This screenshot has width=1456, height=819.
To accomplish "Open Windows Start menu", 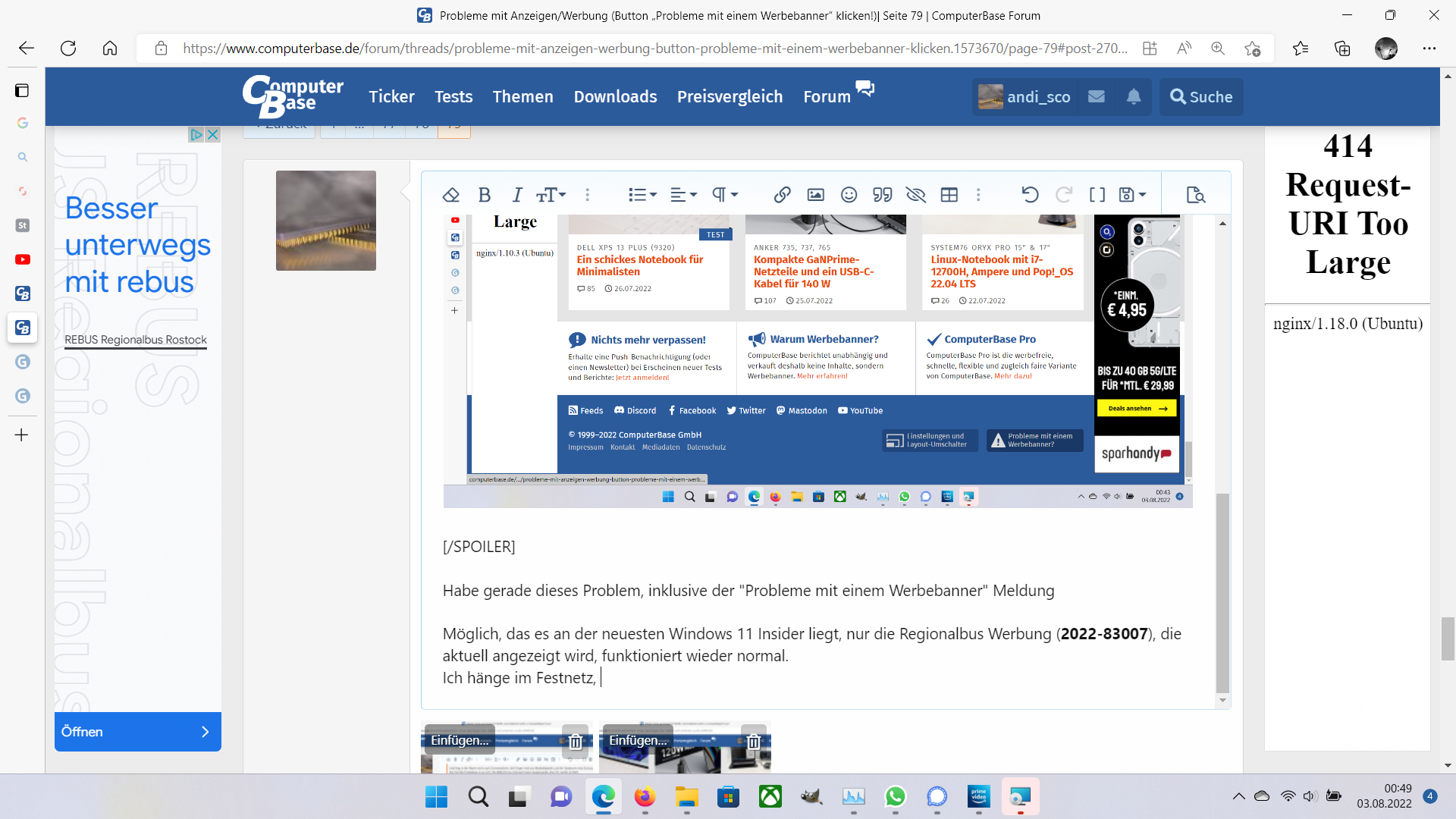I will coord(436,796).
